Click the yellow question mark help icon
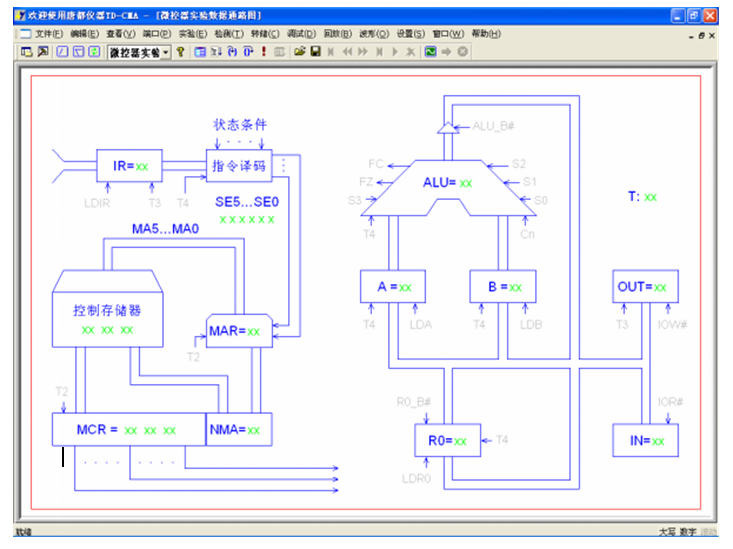Screen dimensions: 733x549 pos(181,52)
